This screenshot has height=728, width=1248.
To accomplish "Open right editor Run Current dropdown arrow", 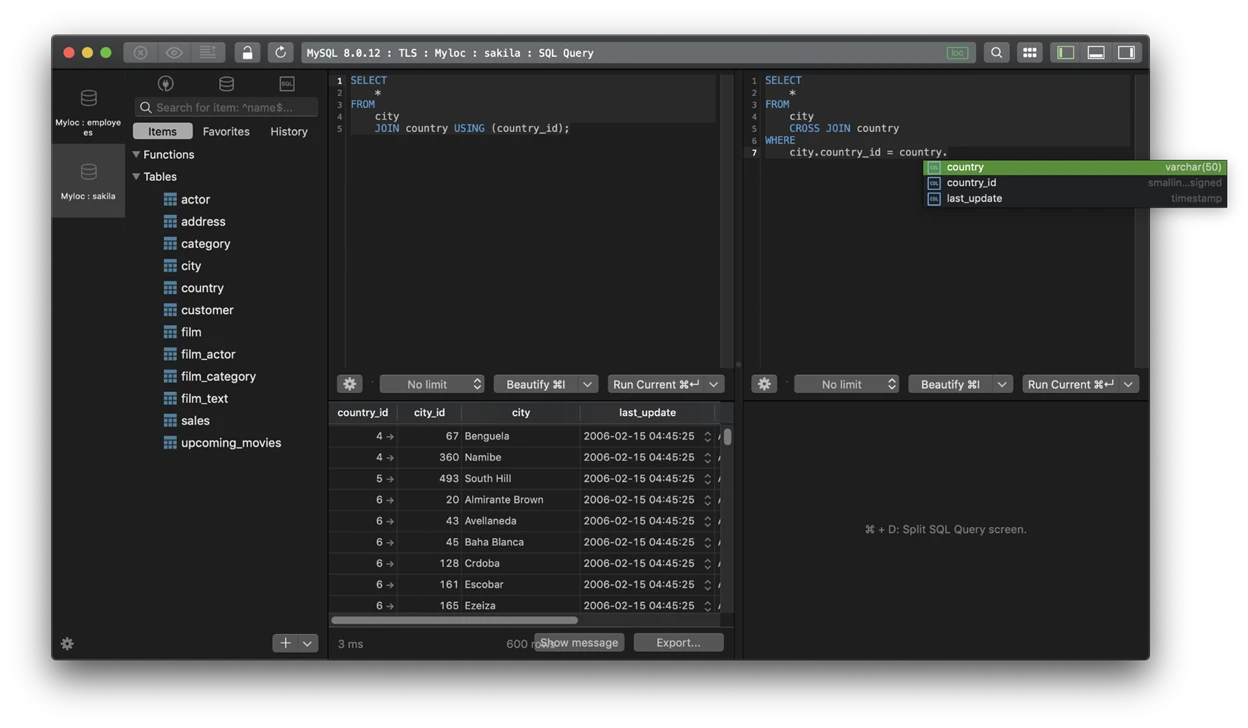I will coord(1129,384).
